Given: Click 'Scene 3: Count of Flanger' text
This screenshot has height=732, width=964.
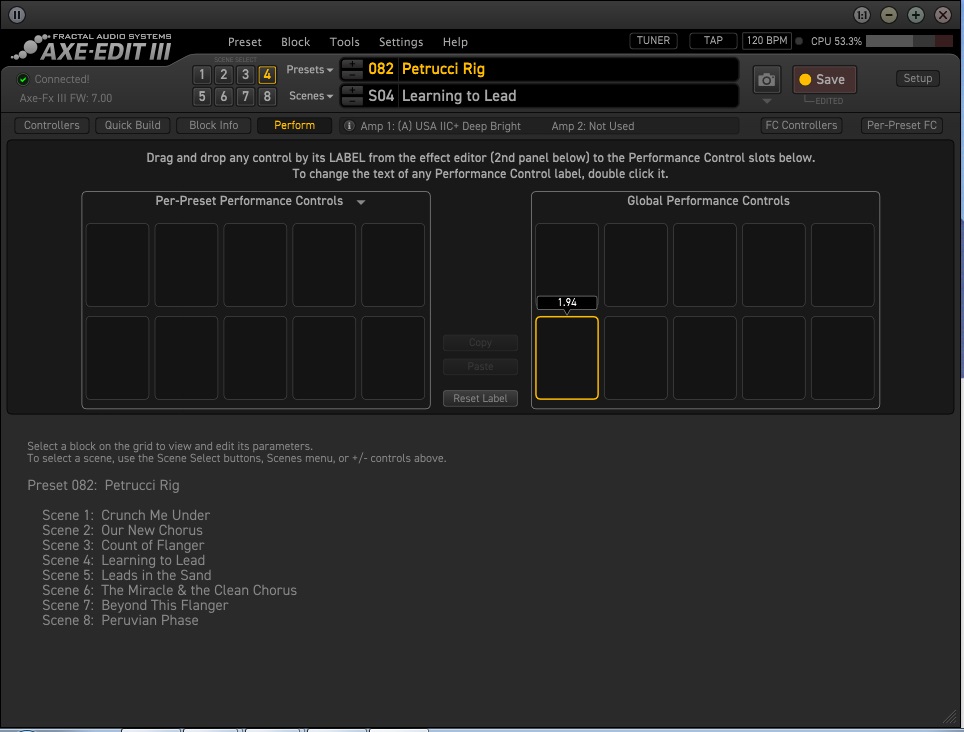Looking at the screenshot, I should tap(123, 545).
